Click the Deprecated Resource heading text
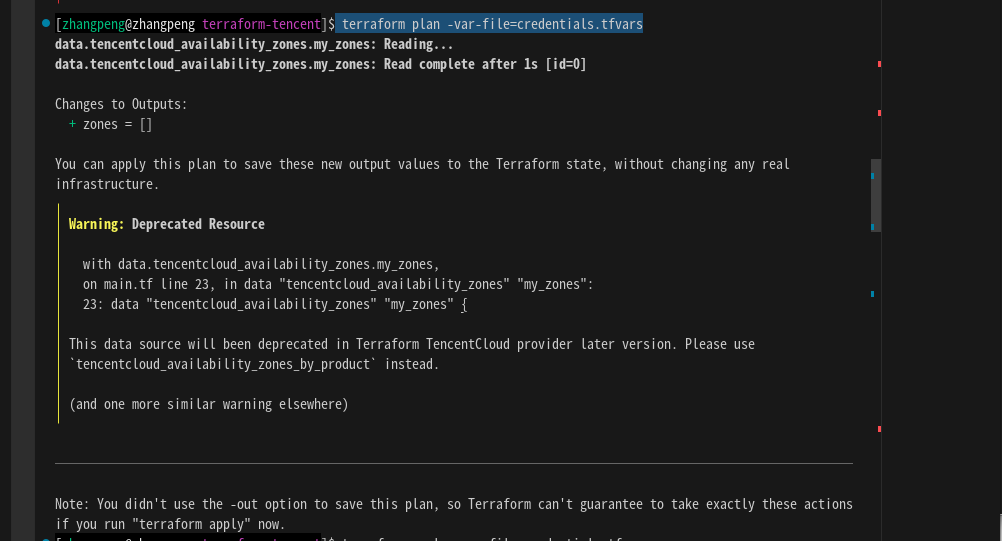 [x=198, y=224]
